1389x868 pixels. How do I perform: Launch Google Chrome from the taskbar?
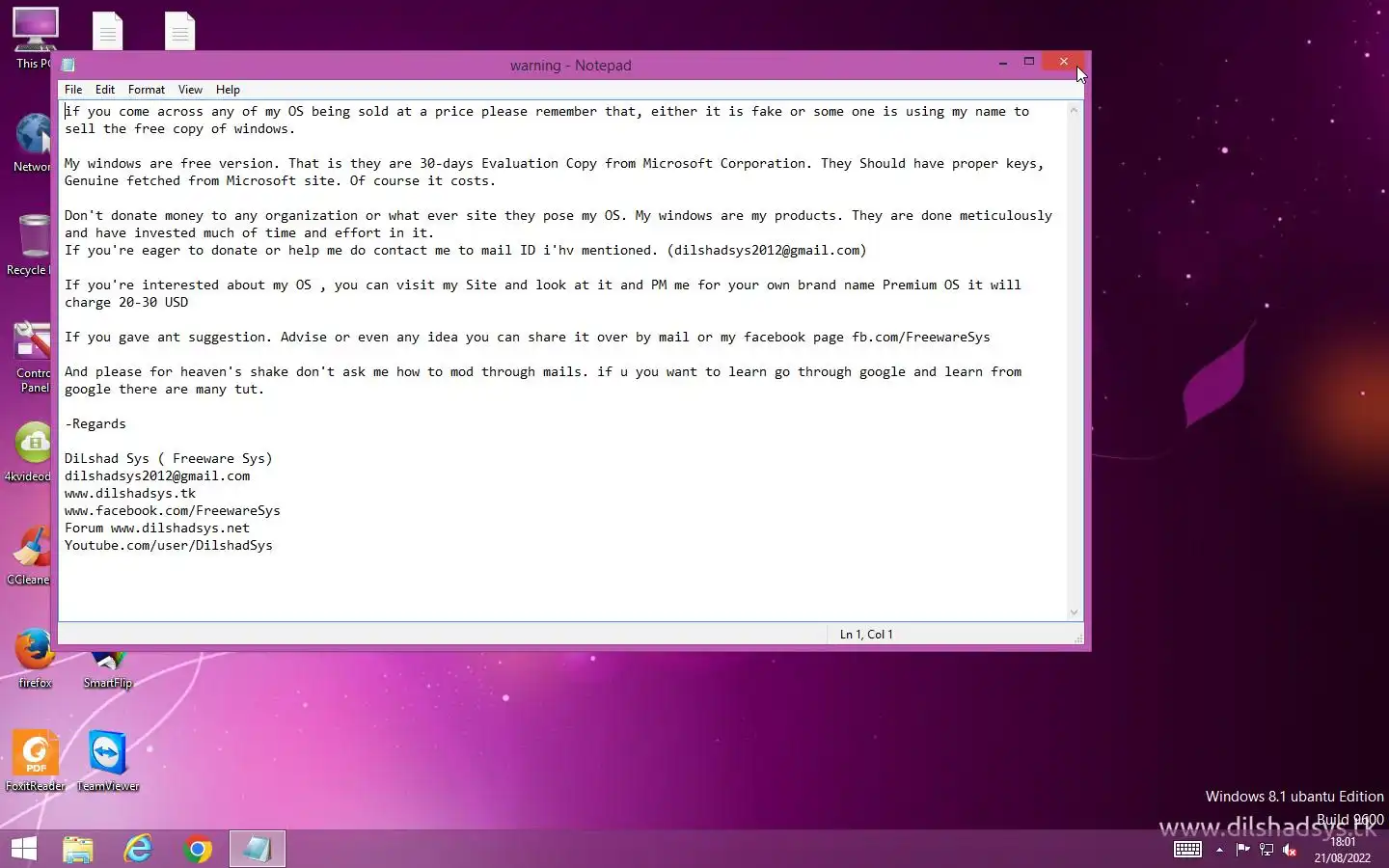click(x=198, y=849)
